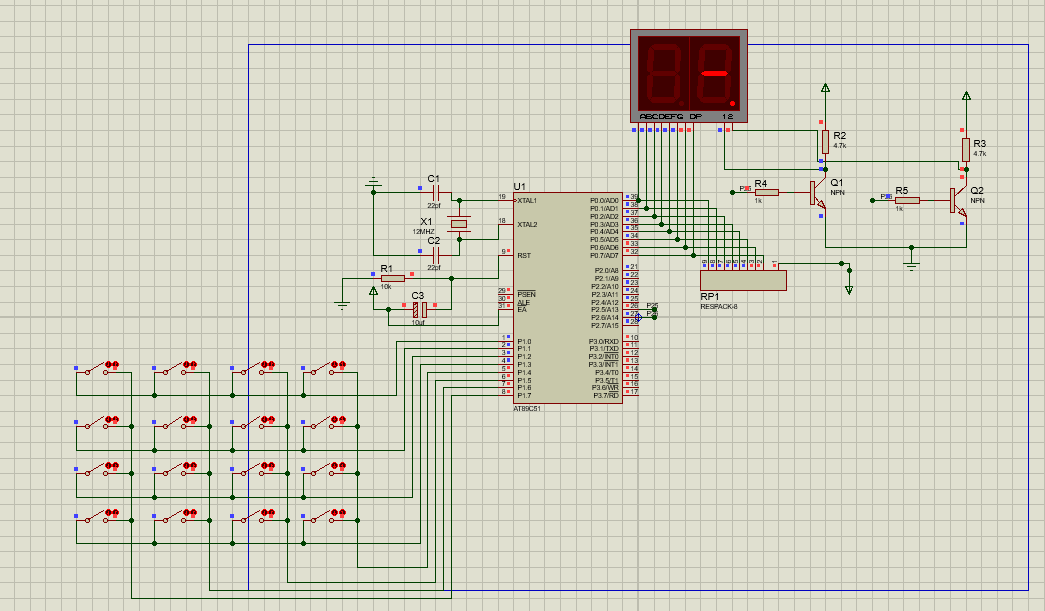The width and height of the screenshot is (1045, 611).
Task: Click the P3.7/RD pin label
Action: pos(606,395)
